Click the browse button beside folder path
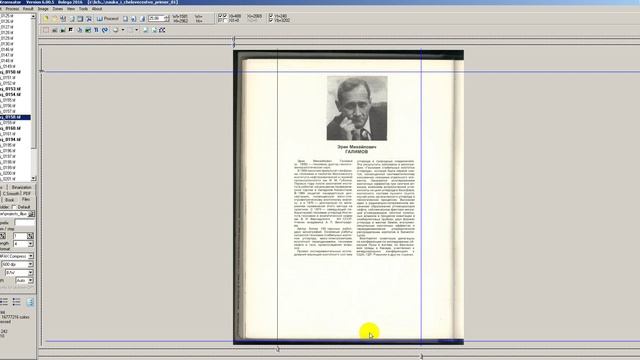 tap(31, 214)
